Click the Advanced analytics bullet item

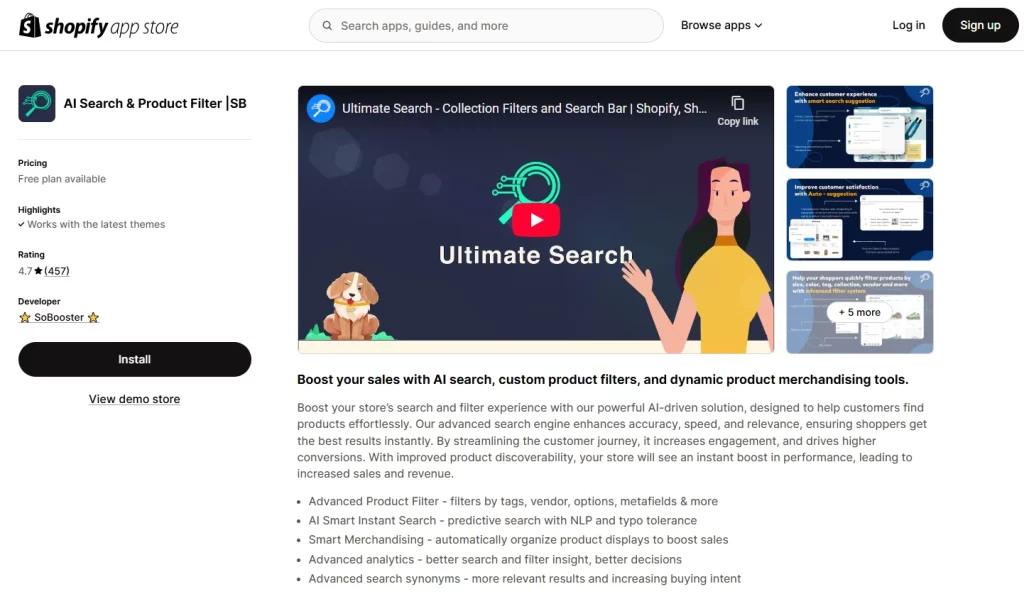[x=495, y=559]
